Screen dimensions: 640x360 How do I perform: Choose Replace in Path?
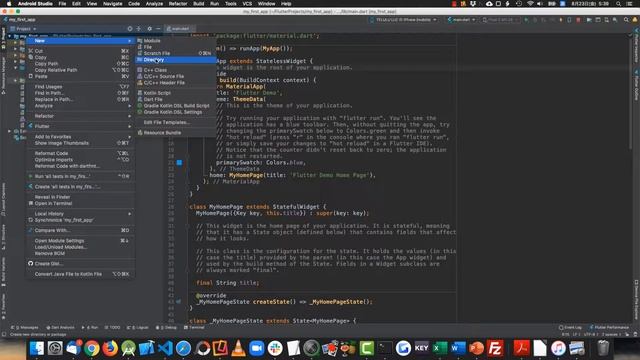coord(80,99)
